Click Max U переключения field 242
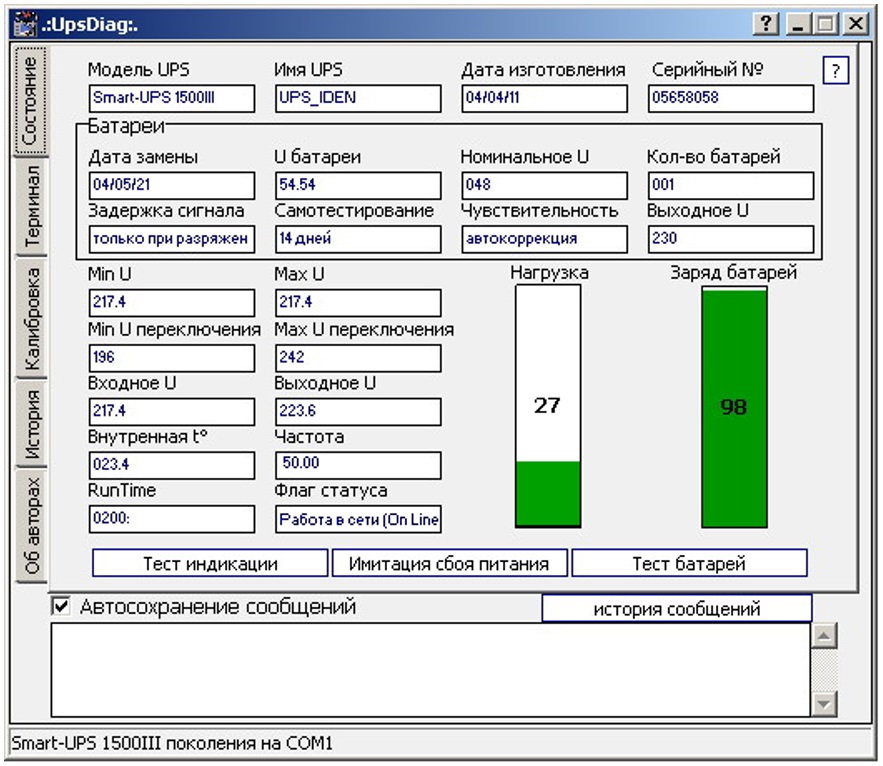This screenshot has height=766, width=883. (x=358, y=358)
